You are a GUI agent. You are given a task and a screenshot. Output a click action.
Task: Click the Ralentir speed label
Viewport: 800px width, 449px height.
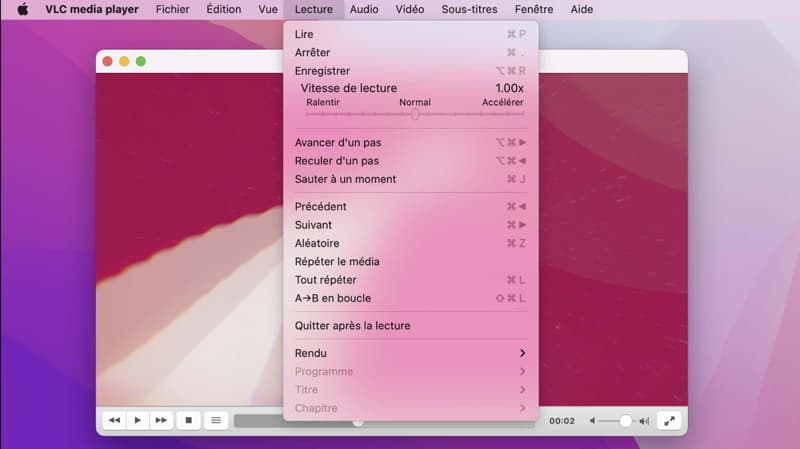pos(323,102)
